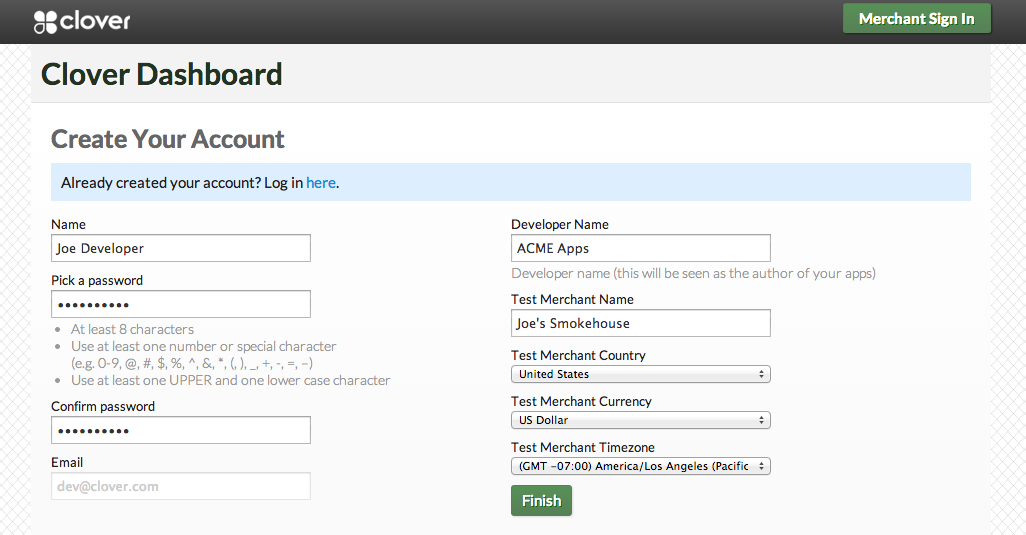
Task: Click the Developer name helper text
Action: coord(693,273)
